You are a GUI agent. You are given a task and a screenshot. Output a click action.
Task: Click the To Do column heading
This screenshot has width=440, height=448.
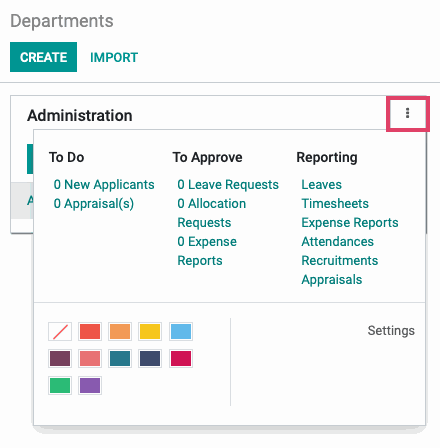[66, 157]
